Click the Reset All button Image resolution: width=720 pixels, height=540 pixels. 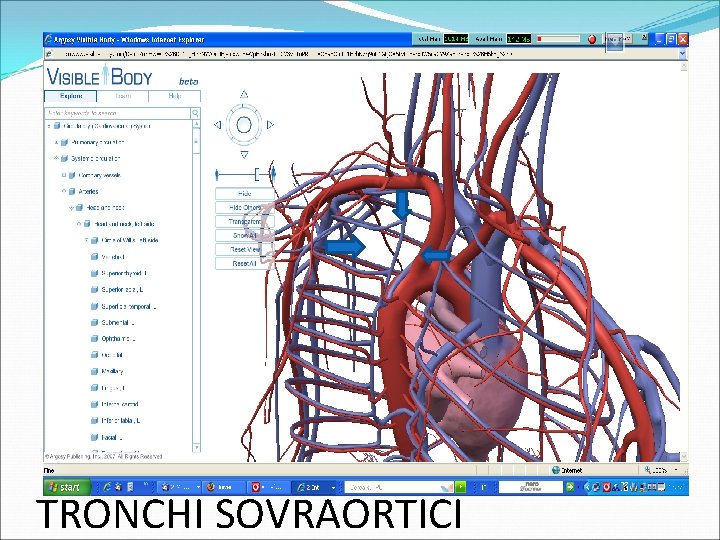click(245, 264)
